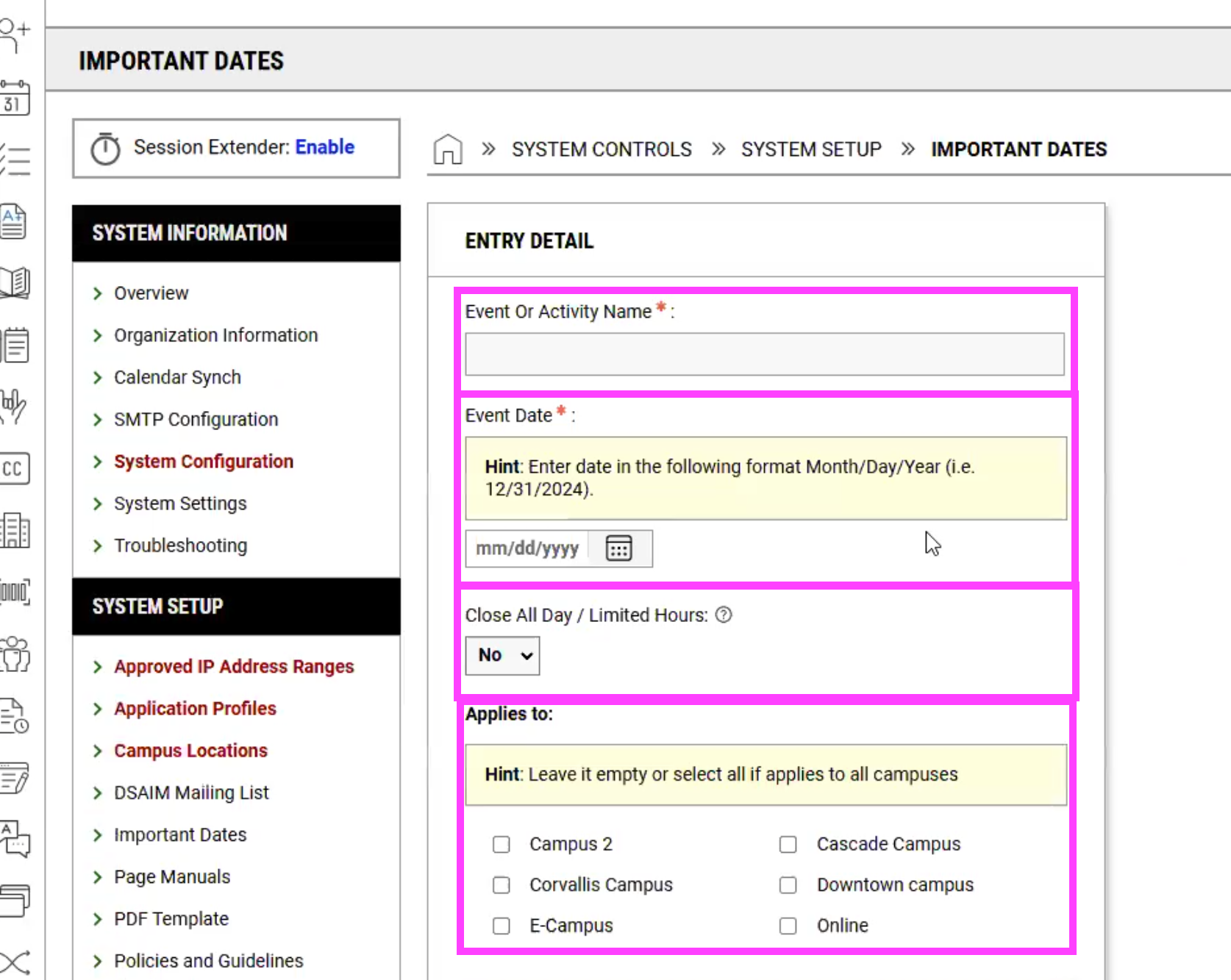Click the Enable session extender link
This screenshot has height=980, width=1231.
(x=325, y=147)
